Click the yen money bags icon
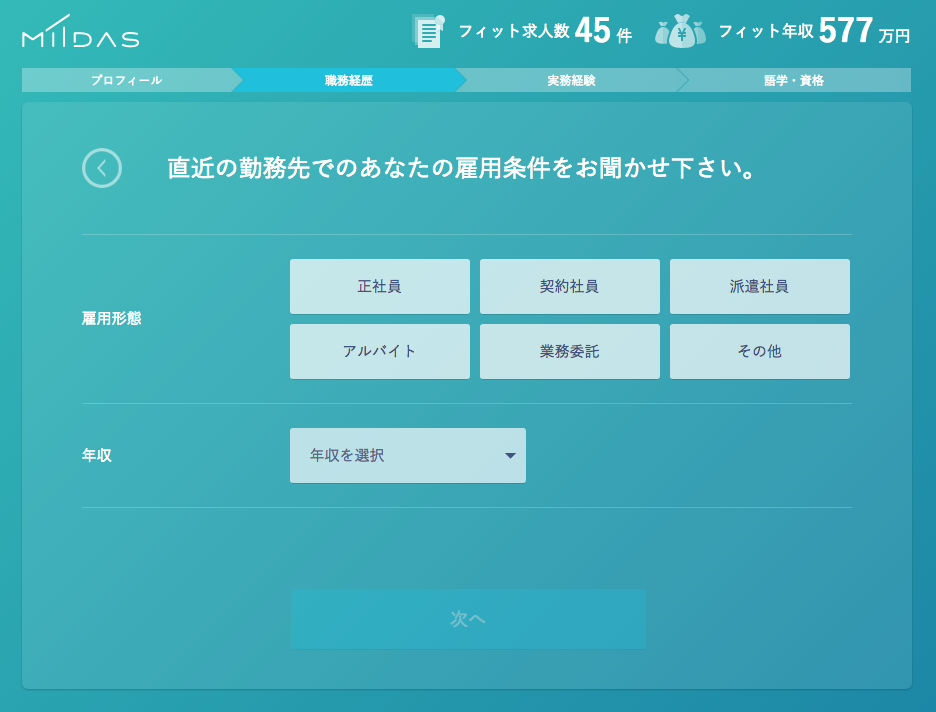The image size is (936, 712). point(680,31)
